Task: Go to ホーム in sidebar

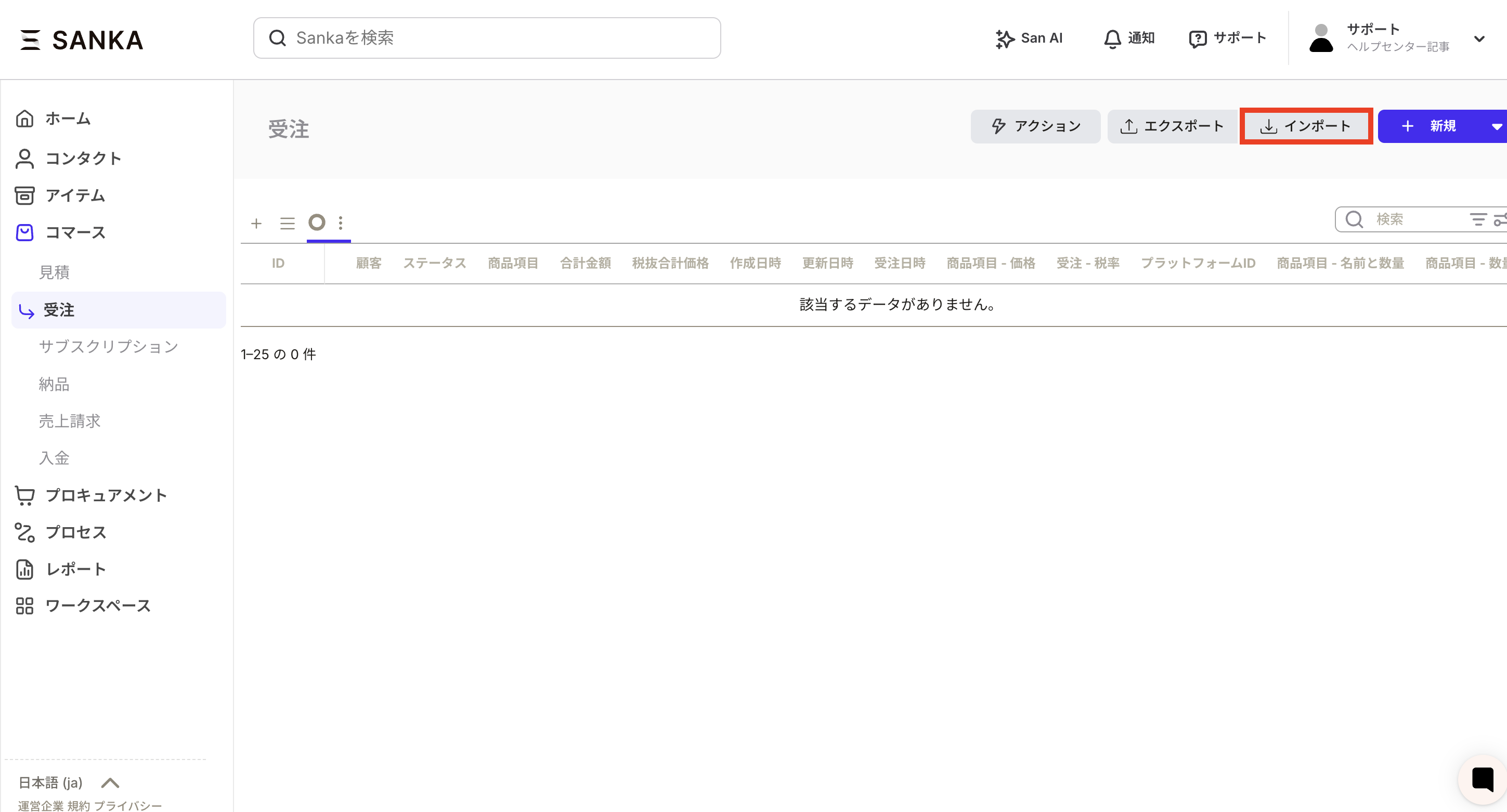Action: click(53, 119)
